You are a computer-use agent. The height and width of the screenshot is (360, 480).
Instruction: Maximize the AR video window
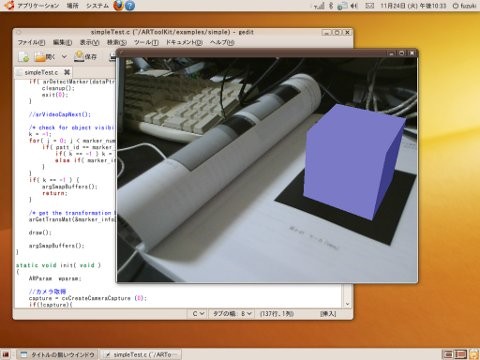(402, 53)
